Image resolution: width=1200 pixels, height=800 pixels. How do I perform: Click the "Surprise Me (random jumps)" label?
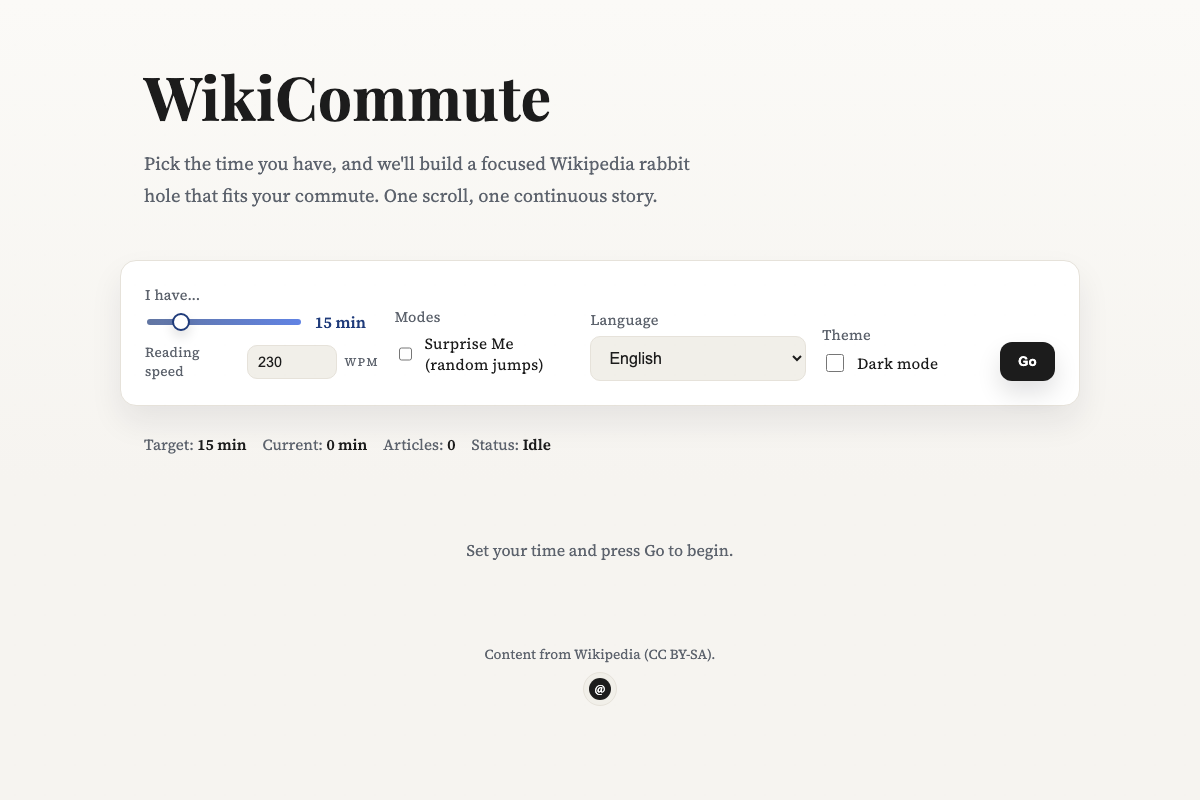(484, 354)
